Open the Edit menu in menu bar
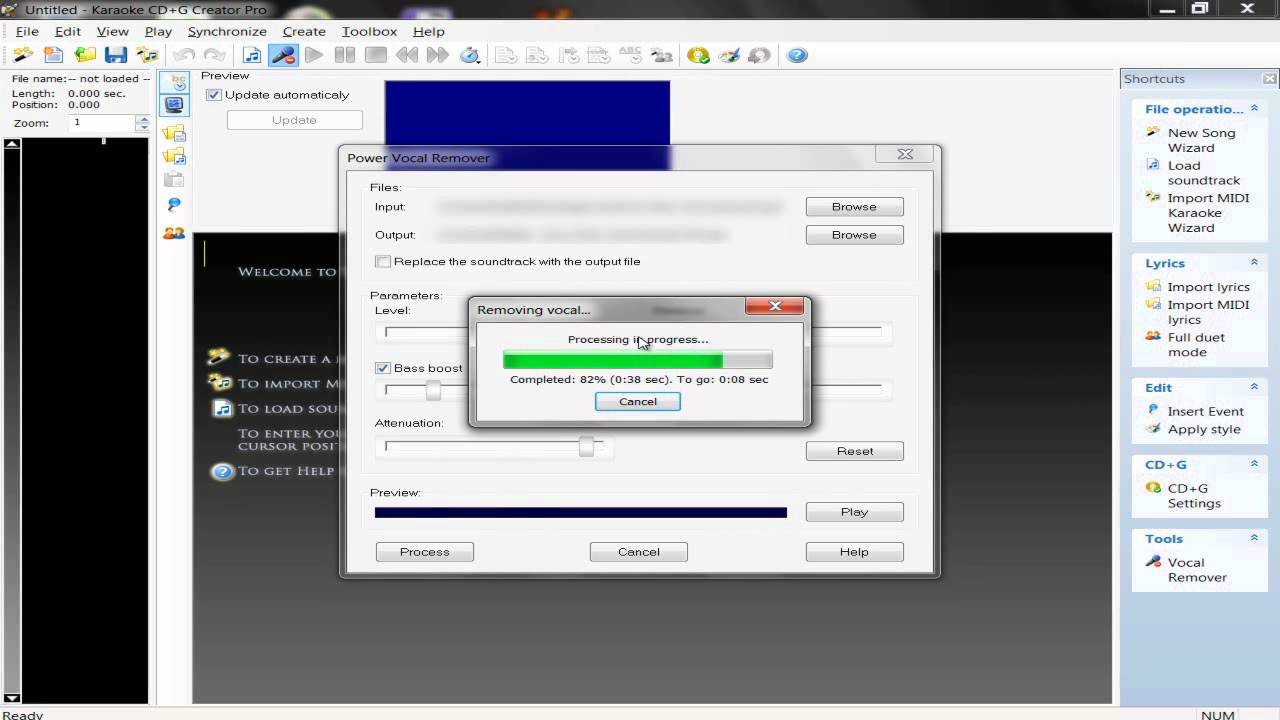Viewport: 1280px width, 720px height. (x=67, y=32)
